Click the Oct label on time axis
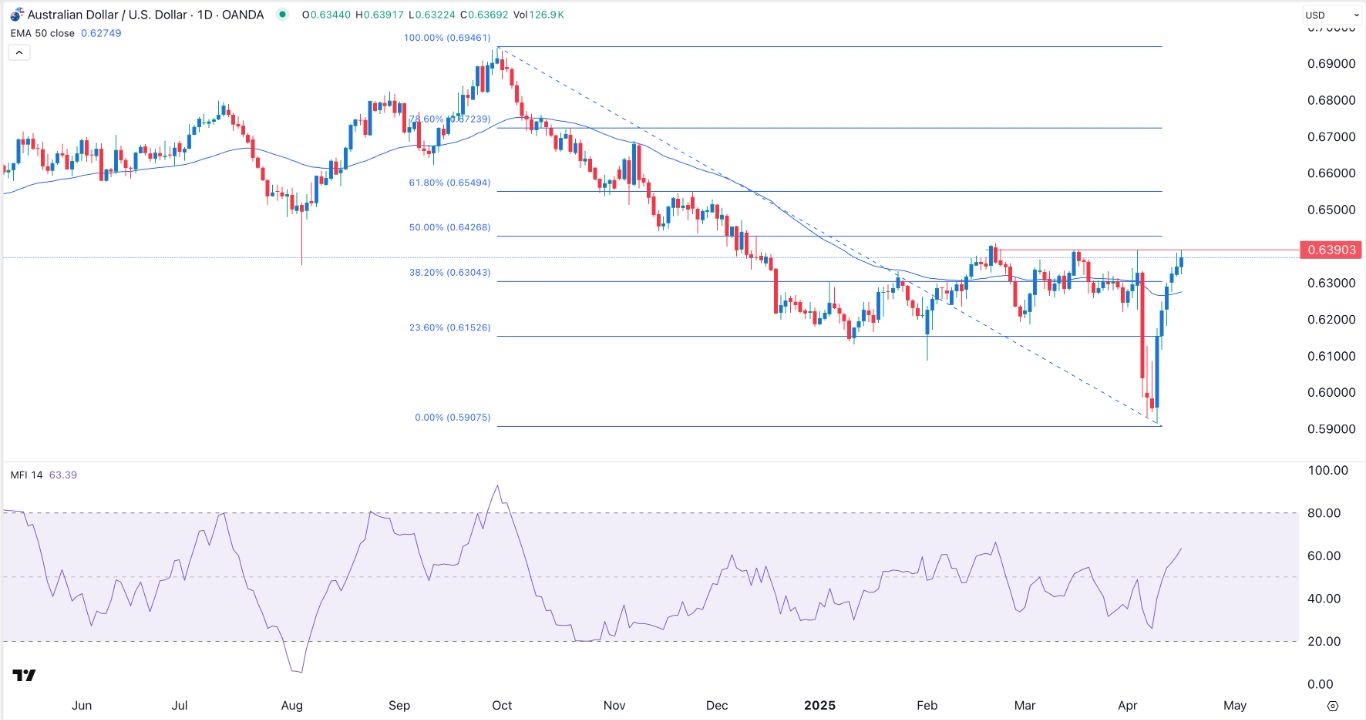The width and height of the screenshot is (1366, 720). point(502,705)
